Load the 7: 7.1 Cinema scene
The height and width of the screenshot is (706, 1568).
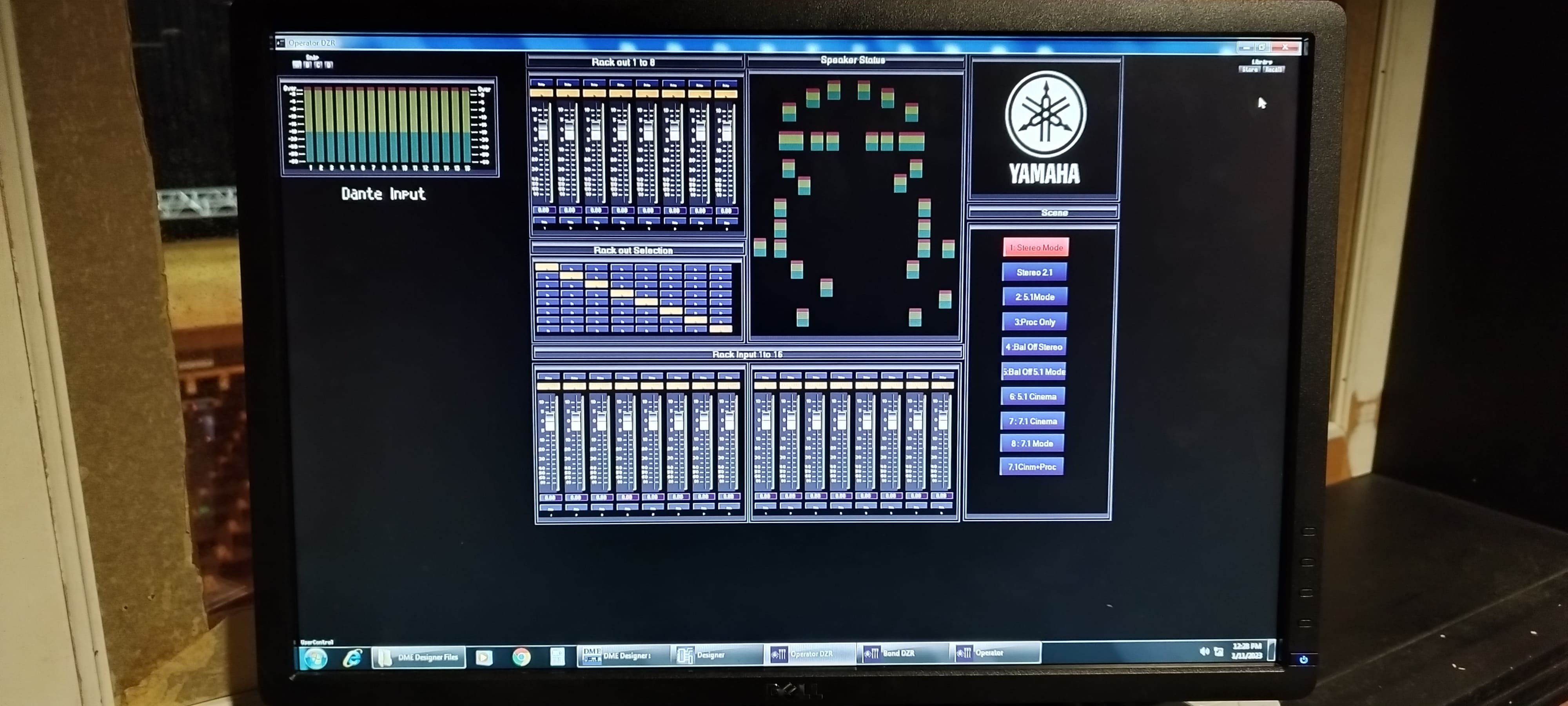(x=1033, y=421)
